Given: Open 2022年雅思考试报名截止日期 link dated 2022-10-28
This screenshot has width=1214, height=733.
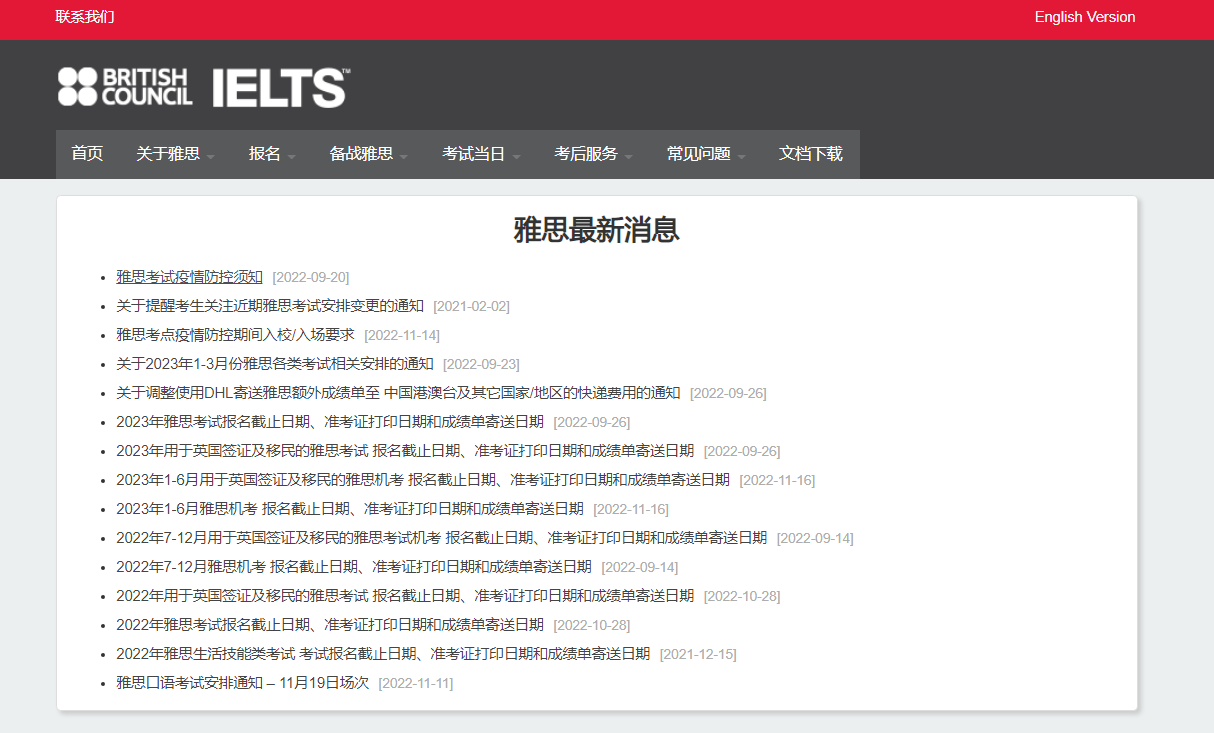Looking at the screenshot, I should [330, 625].
